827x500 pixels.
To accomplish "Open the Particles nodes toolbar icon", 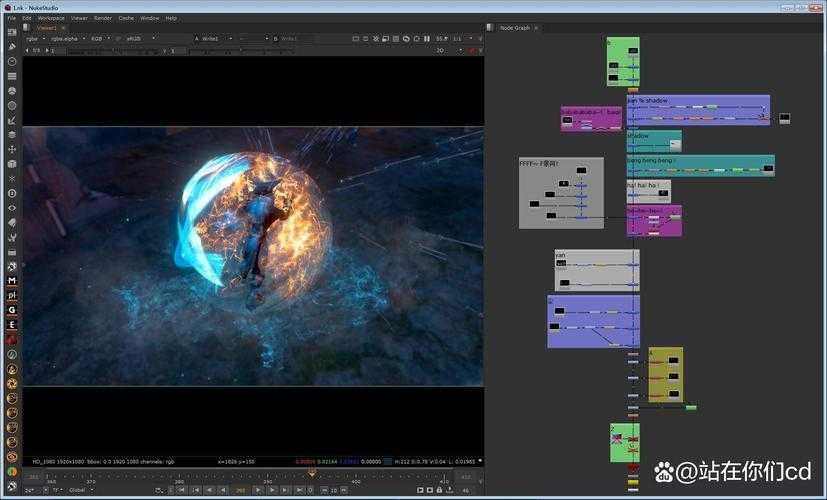I will click(x=12, y=179).
